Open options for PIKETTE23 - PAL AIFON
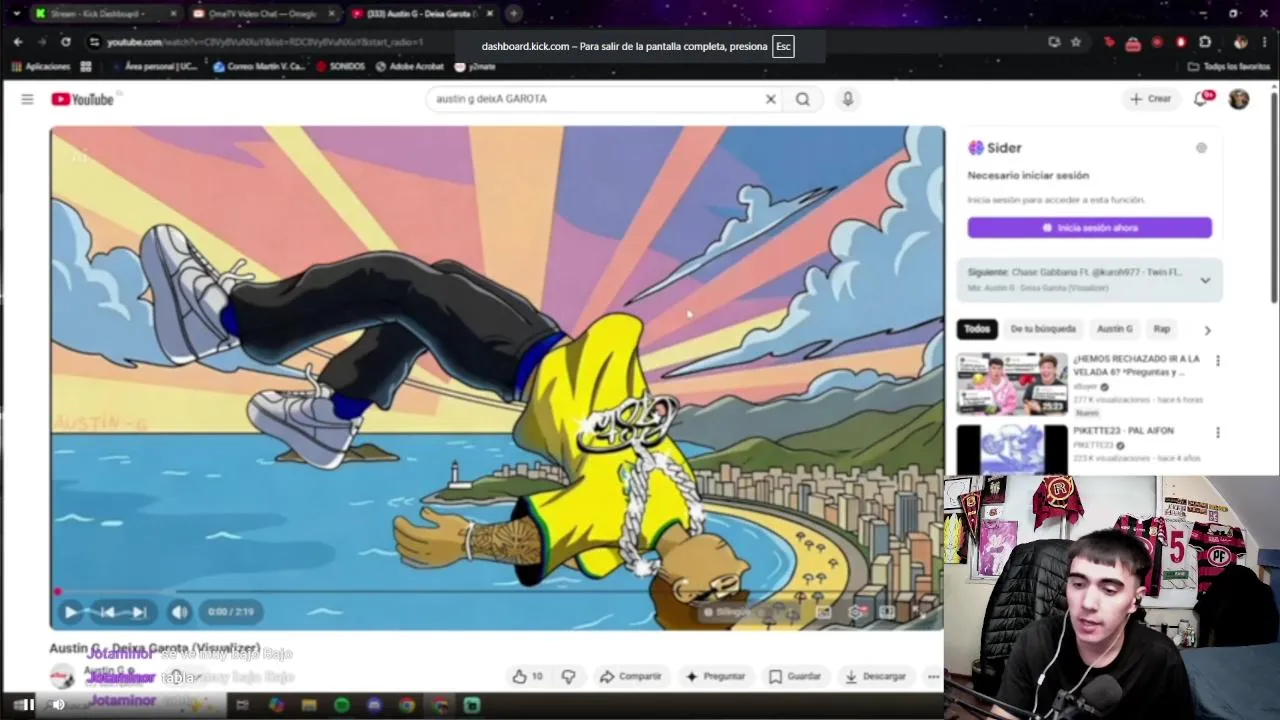The width and height of the screenshot is (1280, 720). 1218,433
